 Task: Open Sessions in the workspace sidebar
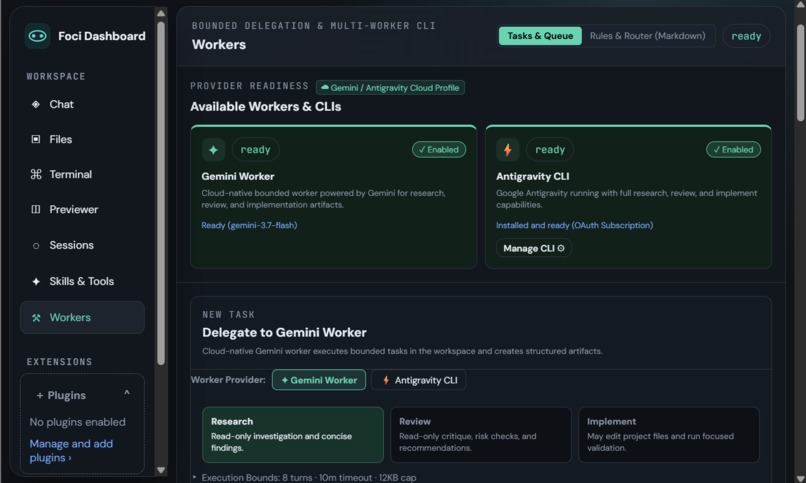pos(82,245)
